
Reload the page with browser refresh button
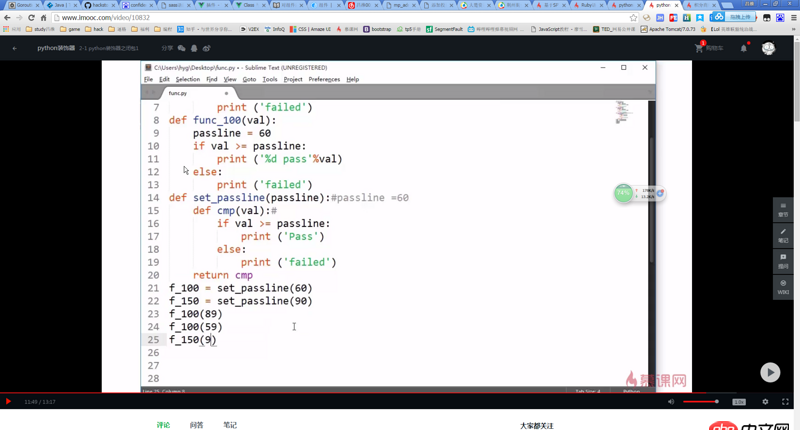pos(31,17)
